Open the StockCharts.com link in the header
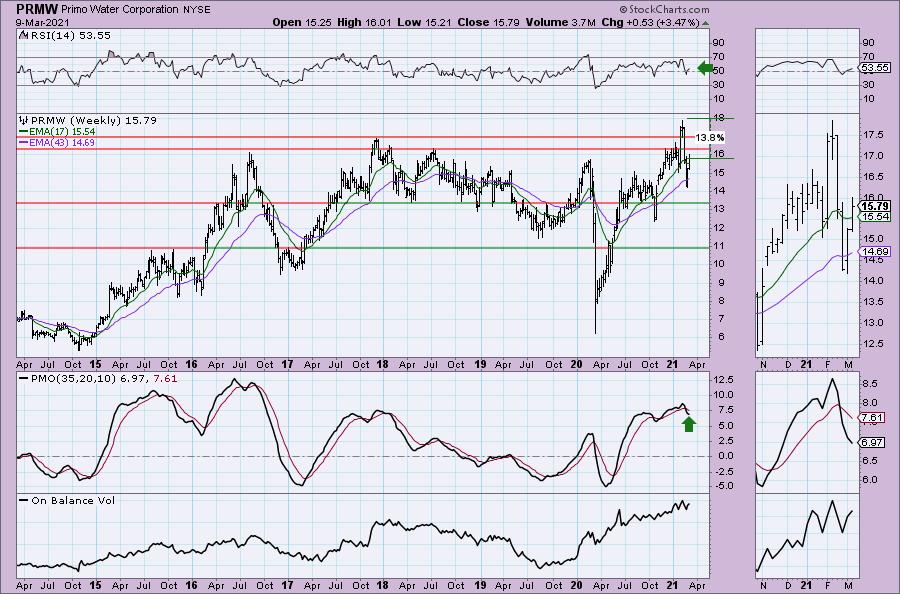900x594 pixels. pos(664,9)
